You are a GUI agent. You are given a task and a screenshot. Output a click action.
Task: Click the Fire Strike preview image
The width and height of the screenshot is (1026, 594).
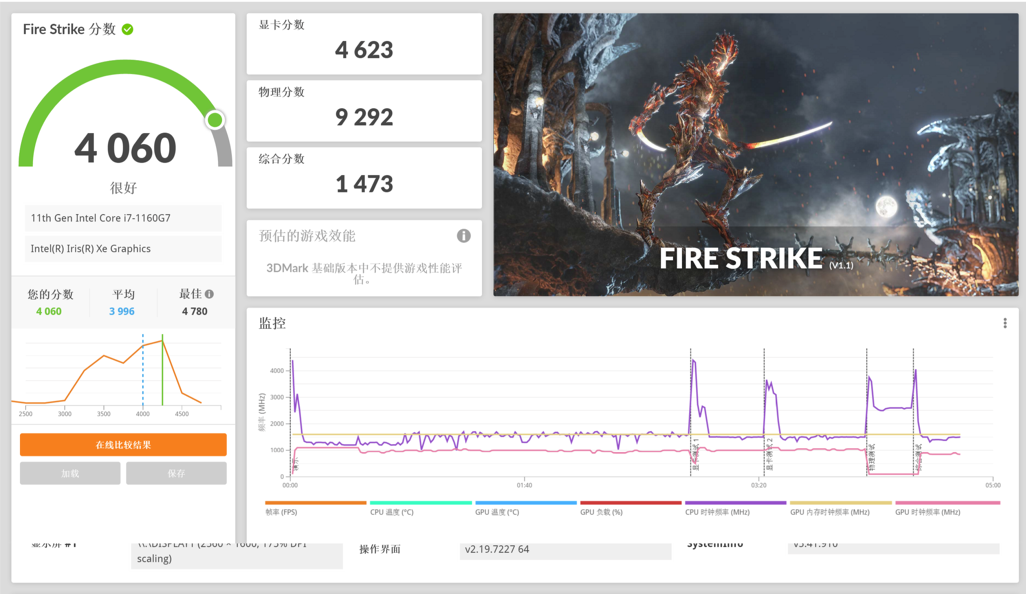tap(756, 154)
